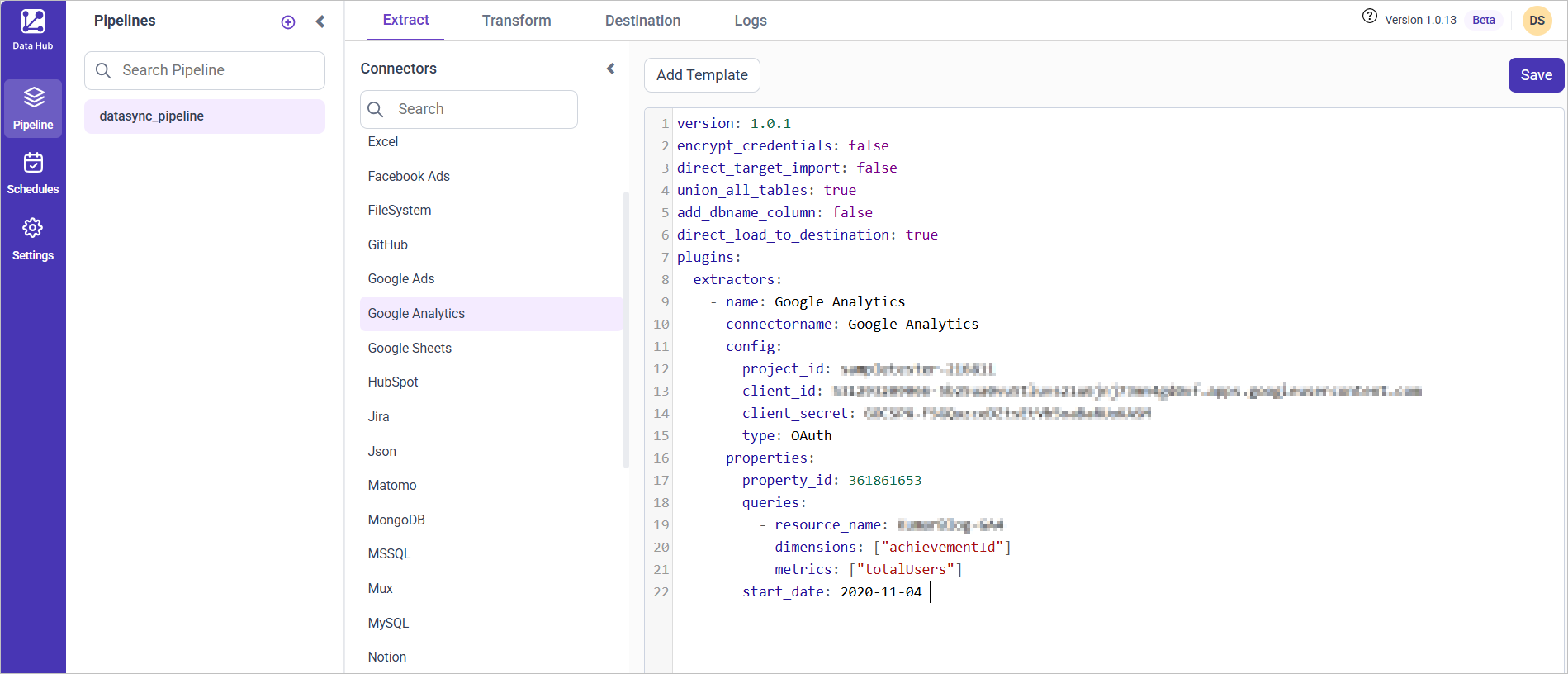Image resolution: width=1568 pixels, height=674 pixels.
Task: Click line number 7 in gutter
Action: coord(665,258)
